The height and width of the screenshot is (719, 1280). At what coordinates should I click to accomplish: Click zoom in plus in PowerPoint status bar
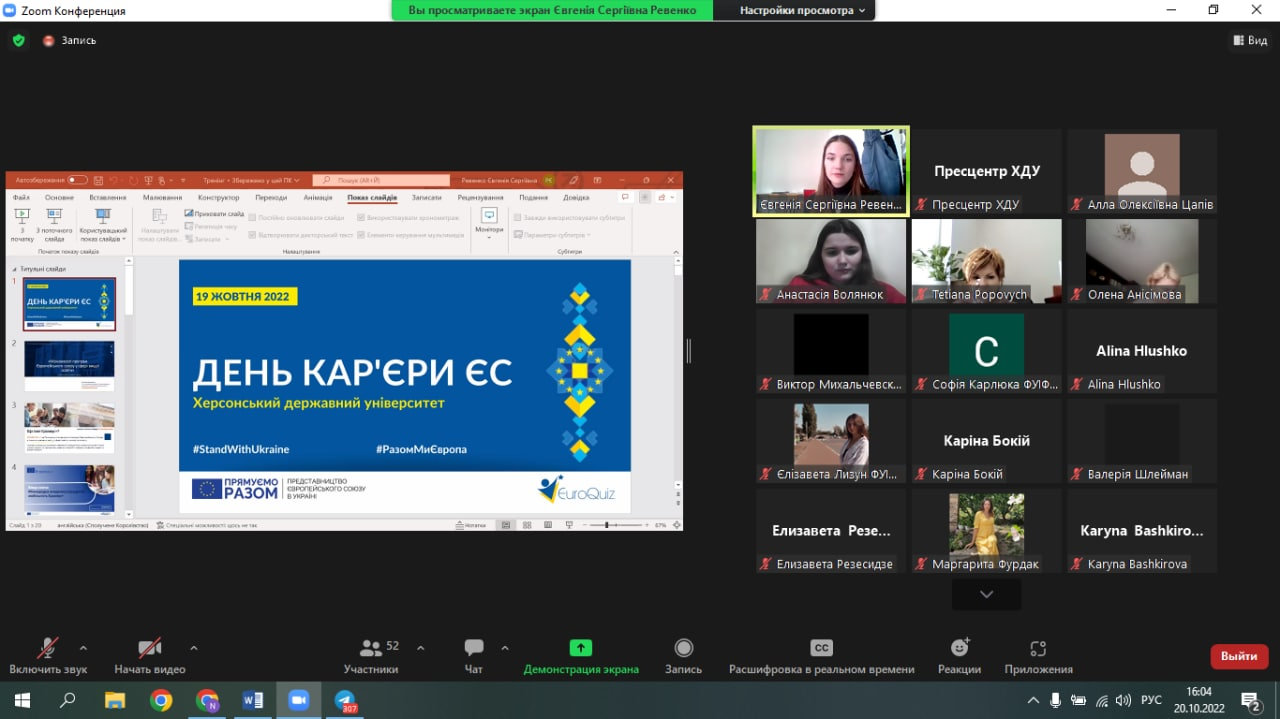(646, 525)
